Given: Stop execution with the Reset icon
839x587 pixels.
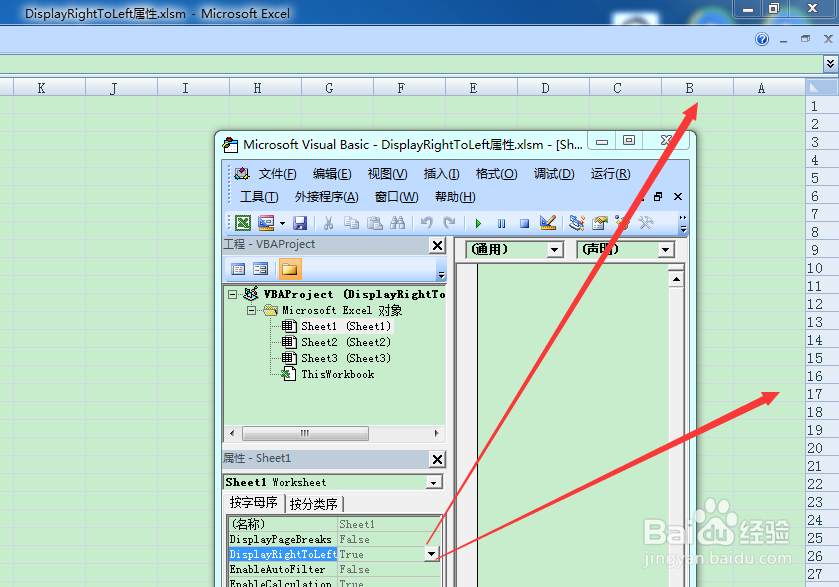Looking at the screenshot, I should (524, 222).
